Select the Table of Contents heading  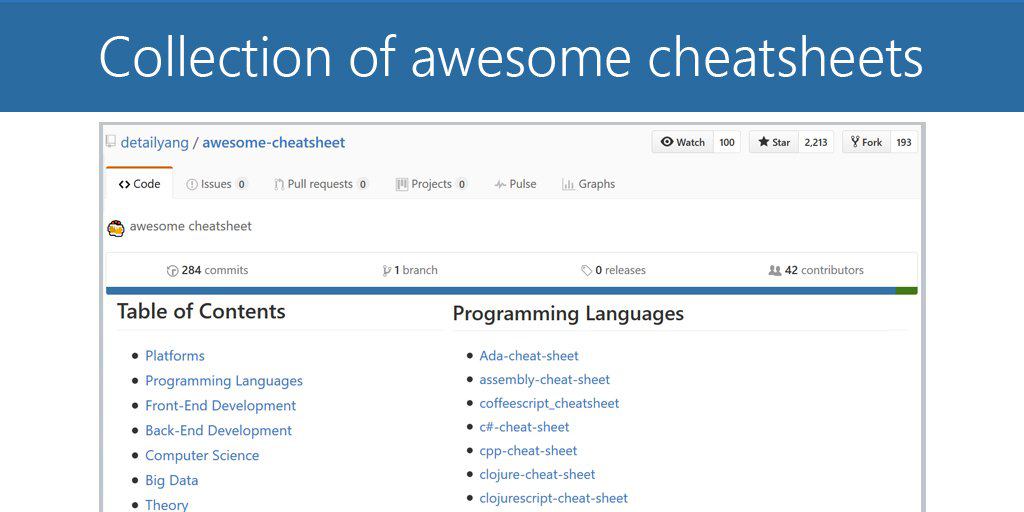point(201,311)
